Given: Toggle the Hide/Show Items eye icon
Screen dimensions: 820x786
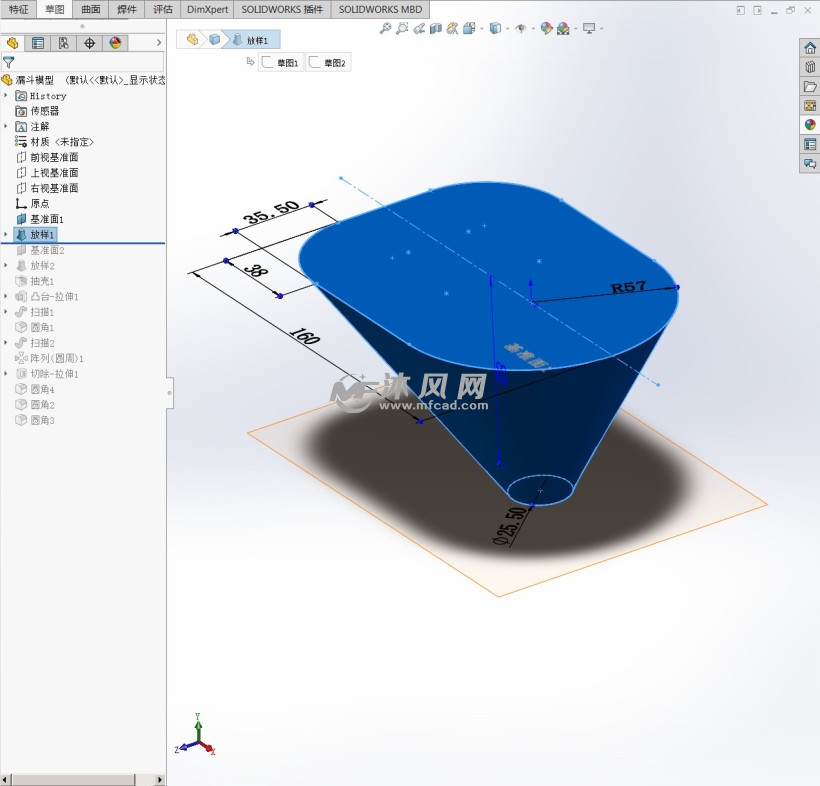Looking at the screenshot, I should [x=520, y=29].
